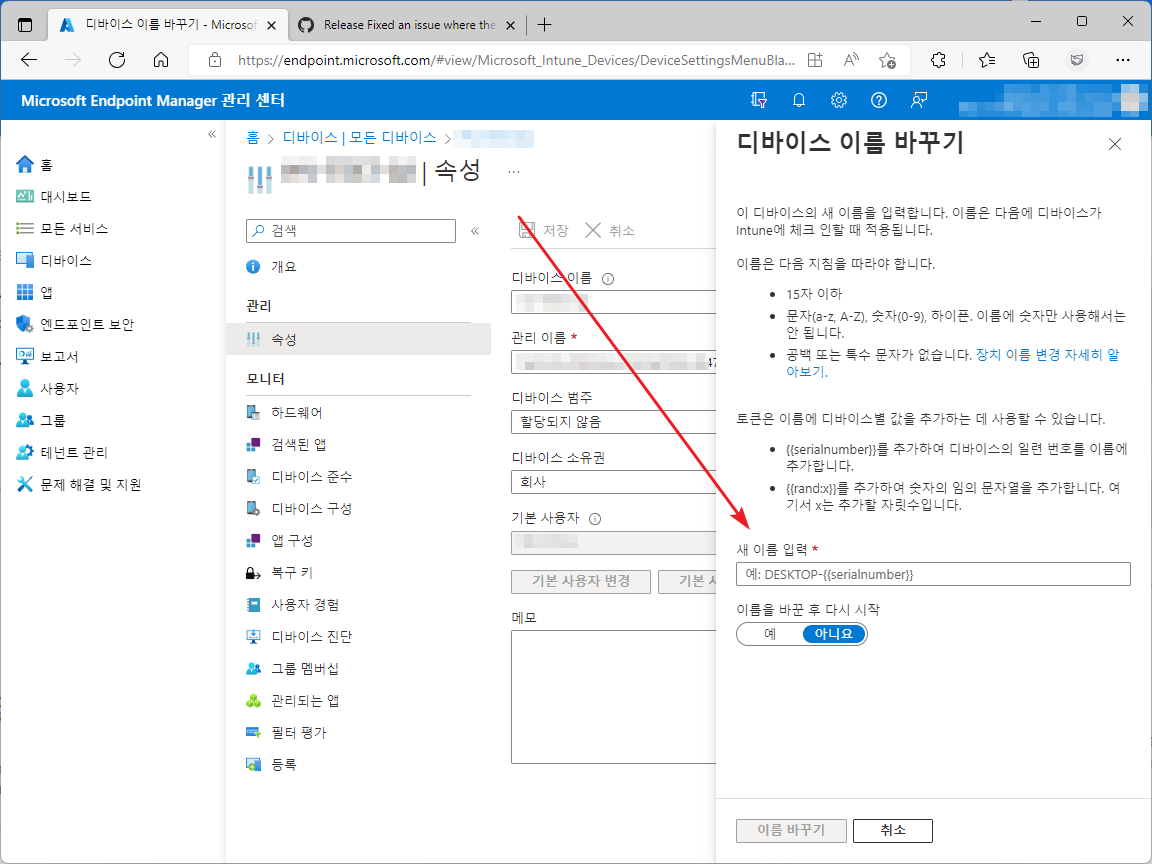Open the Favorites list icon

987,60
